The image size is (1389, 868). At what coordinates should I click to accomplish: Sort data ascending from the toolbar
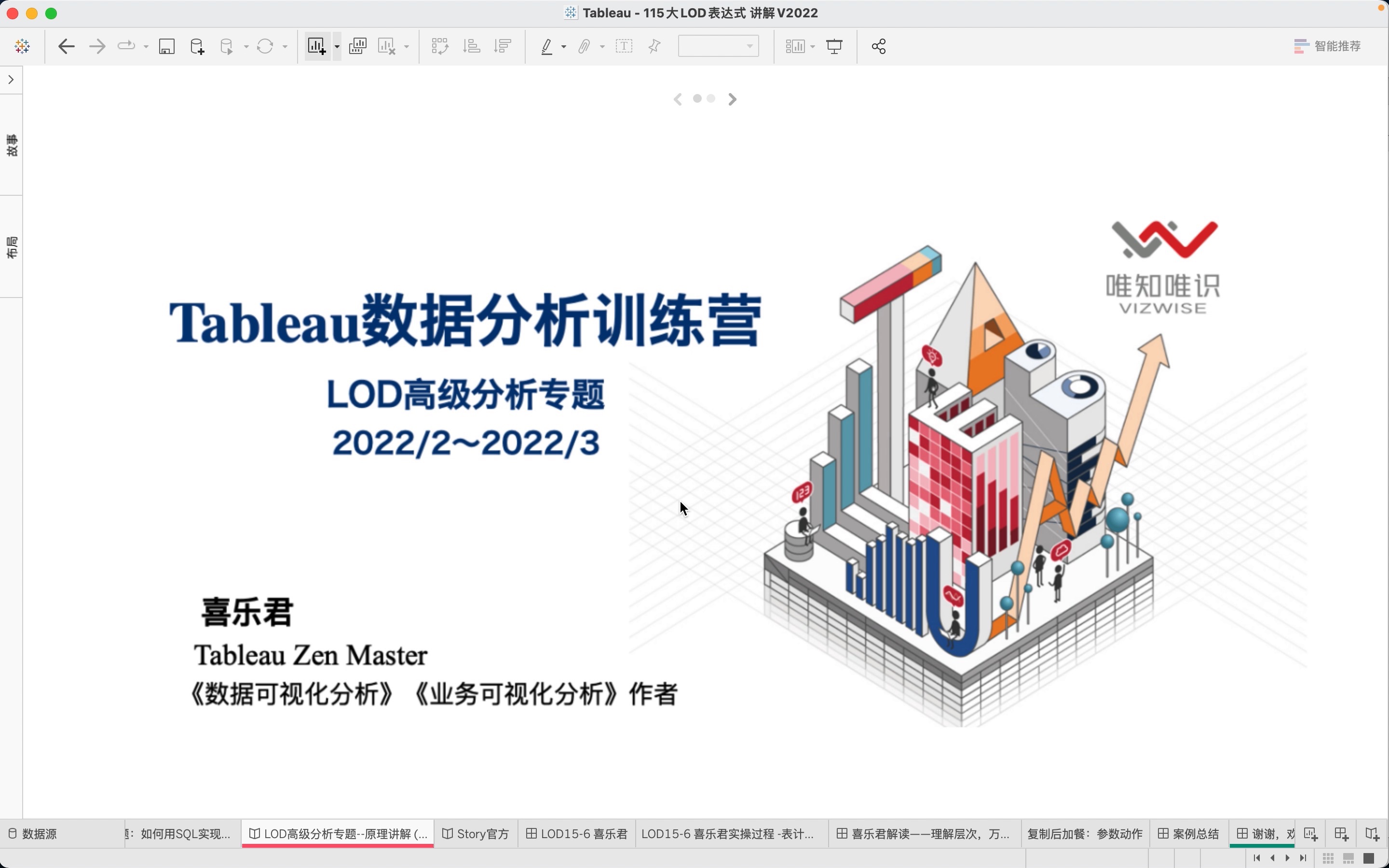pos(471,46)
